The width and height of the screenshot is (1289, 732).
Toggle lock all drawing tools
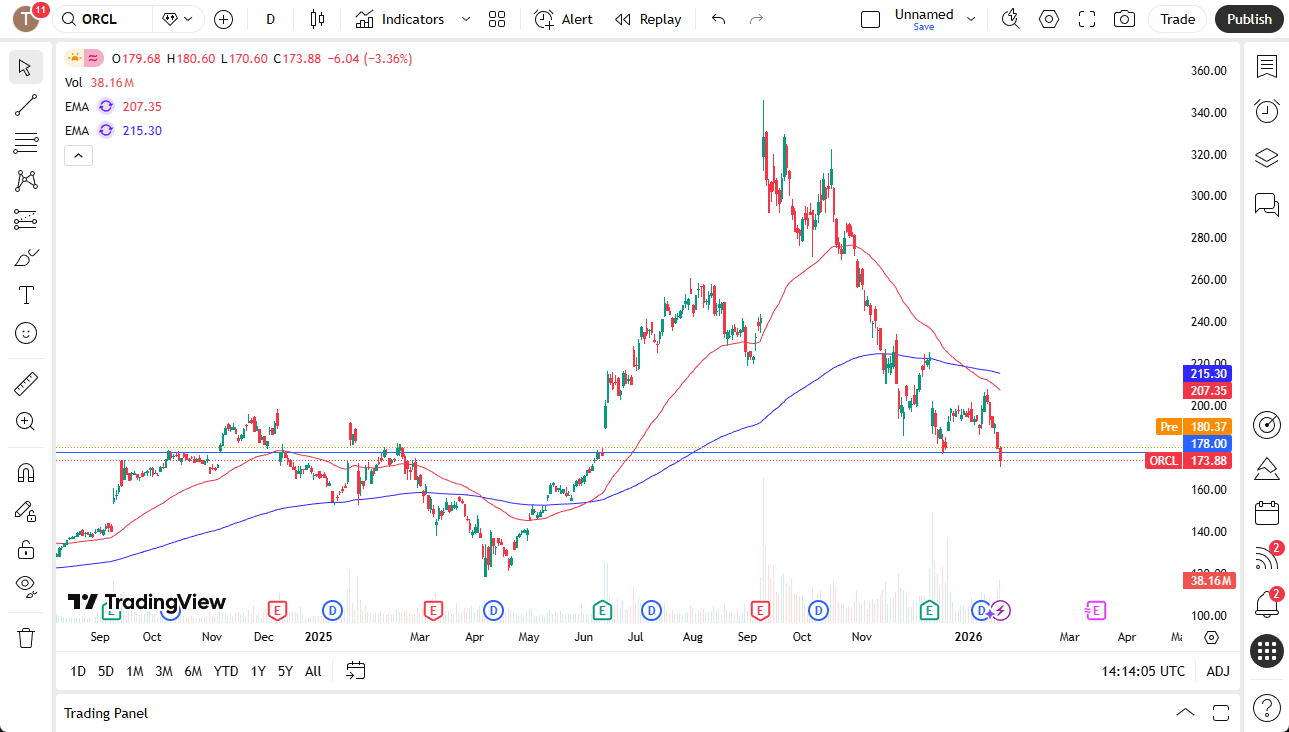26,548
